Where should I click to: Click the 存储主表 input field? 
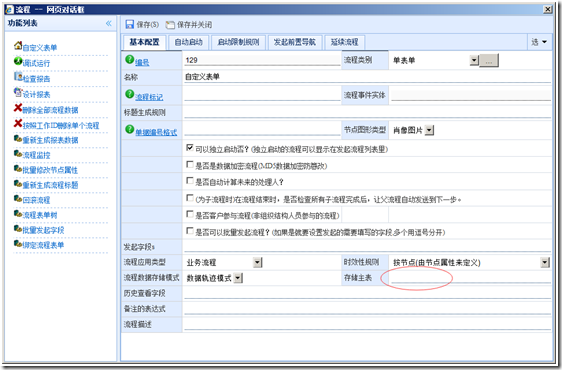coord(471,278)
